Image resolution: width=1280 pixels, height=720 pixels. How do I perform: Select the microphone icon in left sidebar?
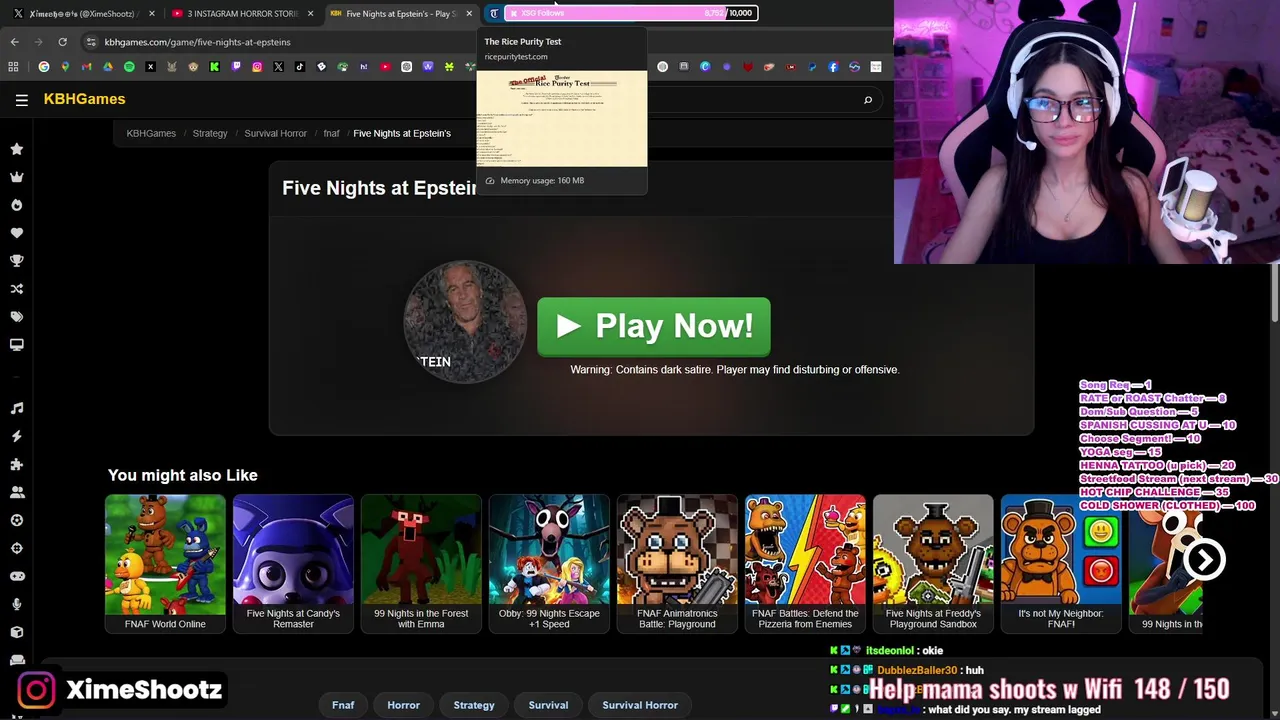tap(17, 604)
